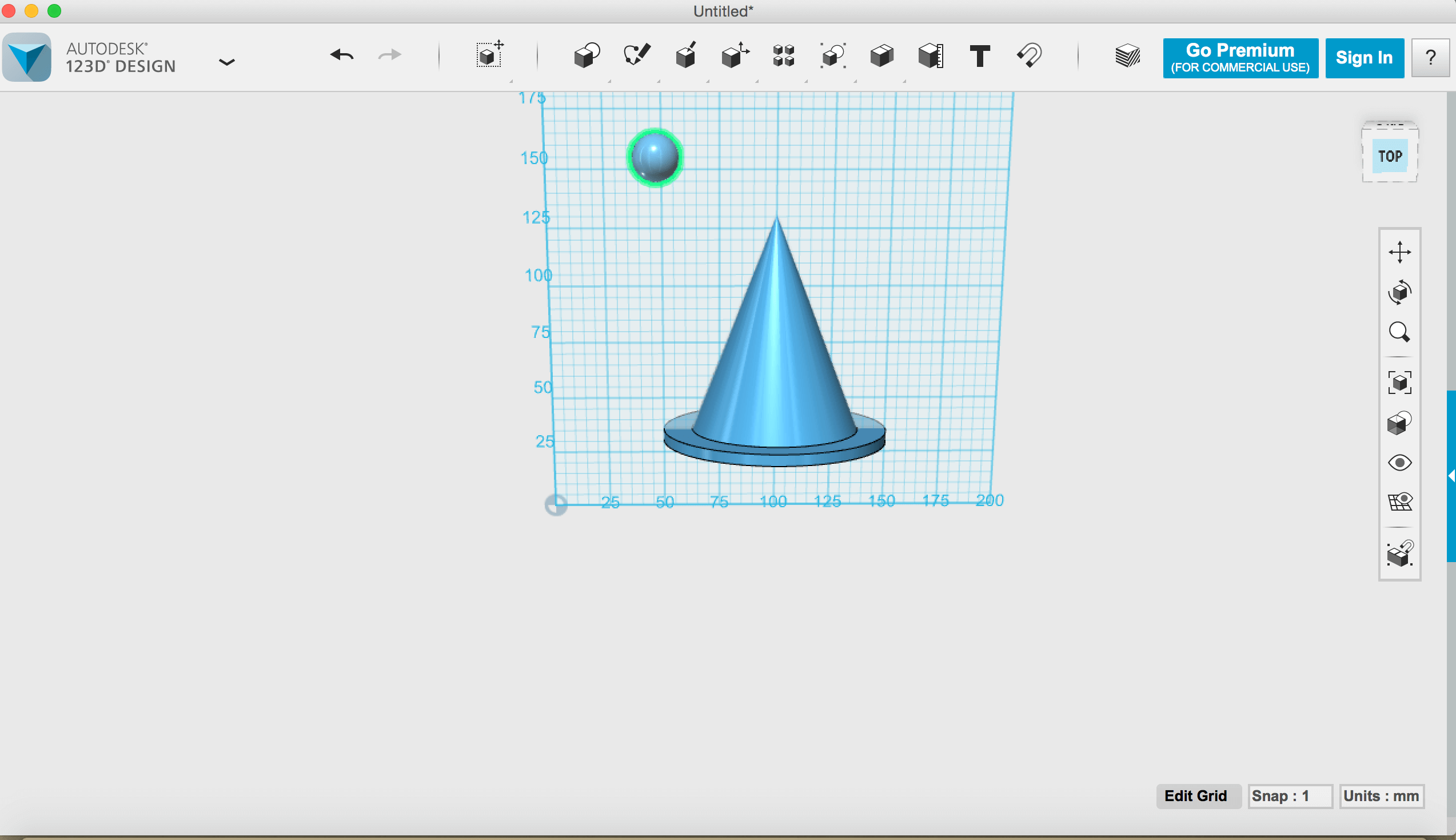Toggle the eye show/hide solids option
This screenshot has width=1456, height=840.
pyautogui.click(x=1399, y=463)
